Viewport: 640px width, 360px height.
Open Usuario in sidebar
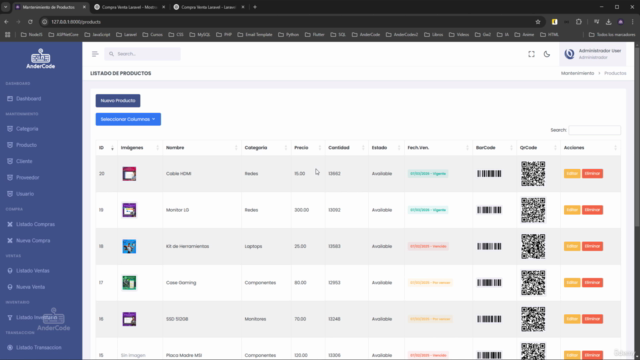pyautogui.click(x=25, y=194)
